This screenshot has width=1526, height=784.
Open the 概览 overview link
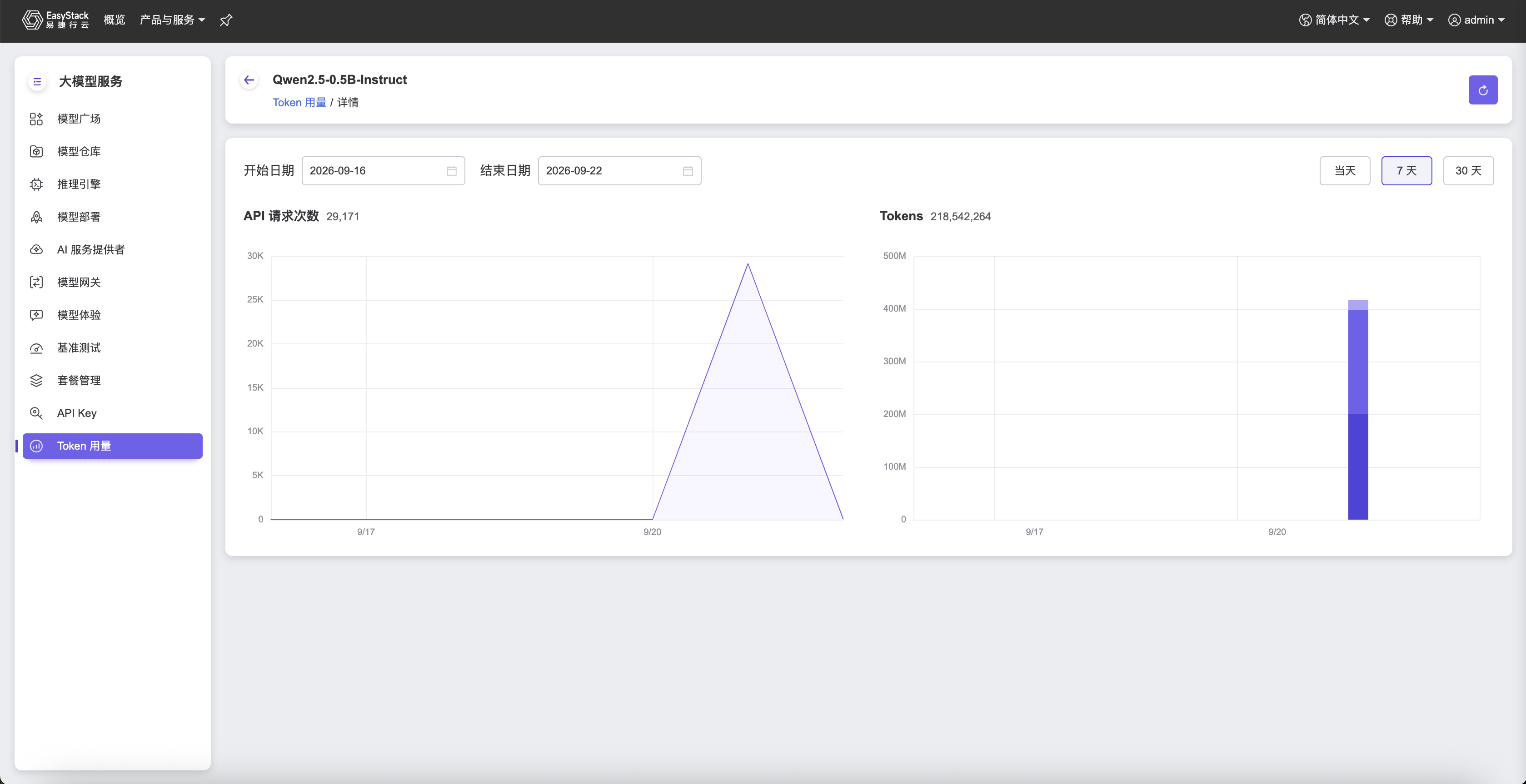pos(115,20)
